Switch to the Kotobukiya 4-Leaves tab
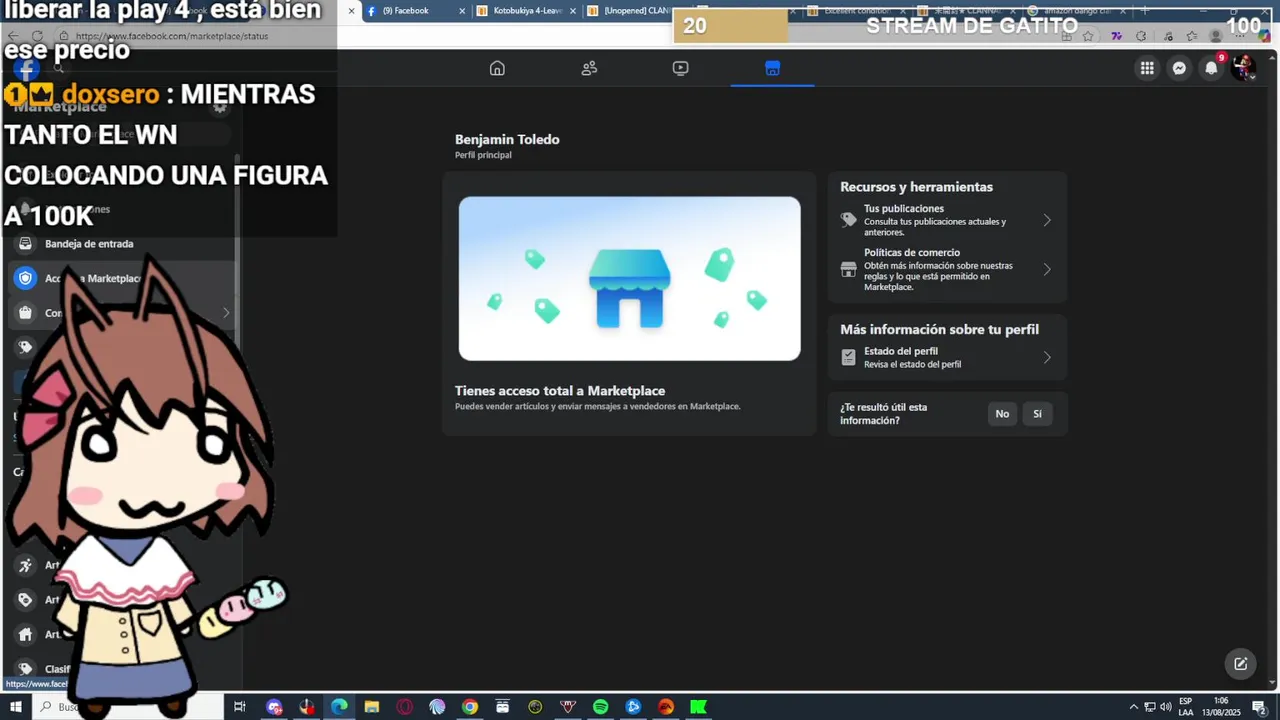Screen dimensions: 1280x720 [x=527, y=11]
